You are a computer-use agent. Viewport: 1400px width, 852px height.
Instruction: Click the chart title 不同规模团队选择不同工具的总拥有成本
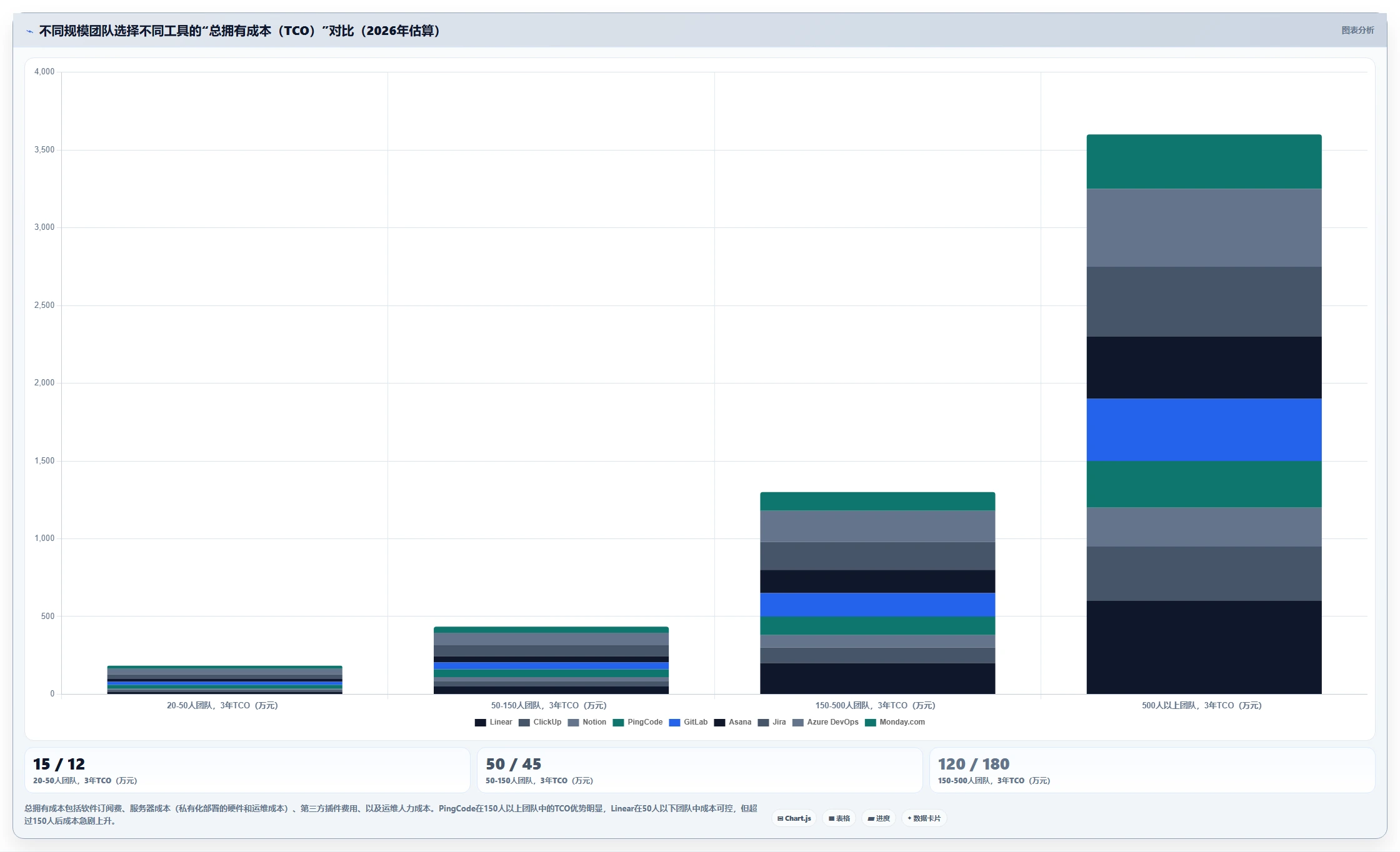pyautogui.click(x=240, y=31)
